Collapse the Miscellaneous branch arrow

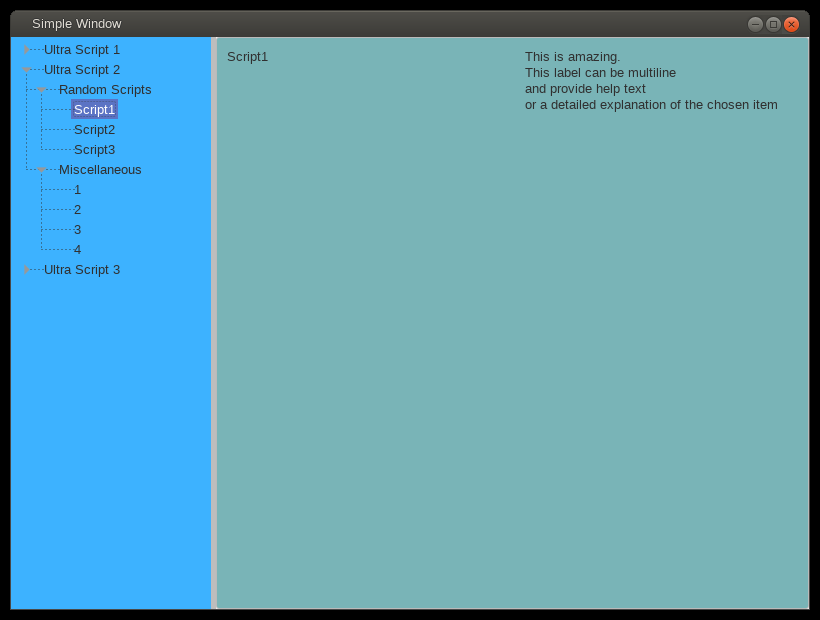(x=42, y=170)
